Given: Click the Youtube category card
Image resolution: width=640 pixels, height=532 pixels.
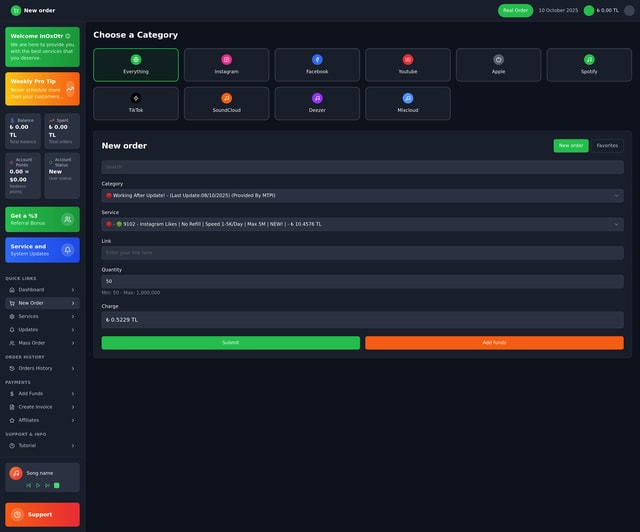Looking at the screenshot, I should pyautogui.click(x=407, y=65).
